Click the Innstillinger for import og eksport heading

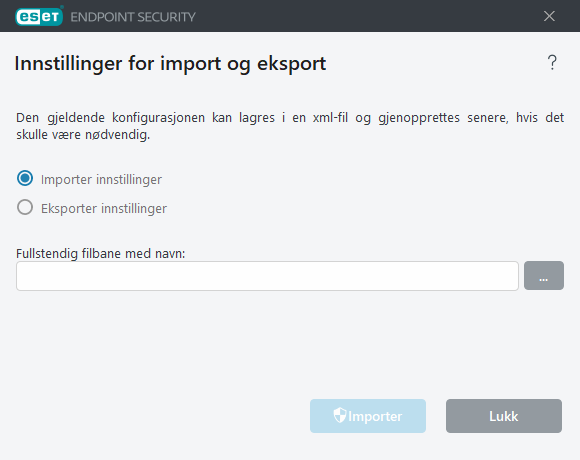170,64
